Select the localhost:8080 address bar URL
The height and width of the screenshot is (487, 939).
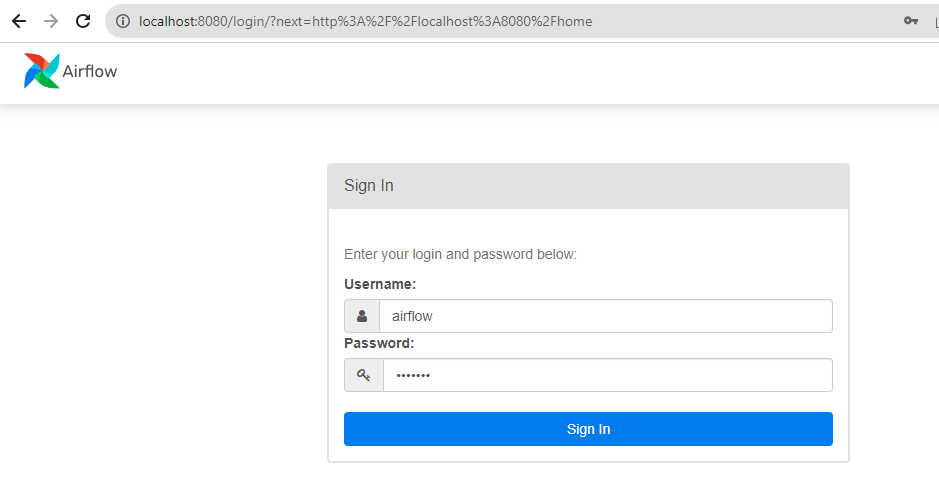coord(365,21)
